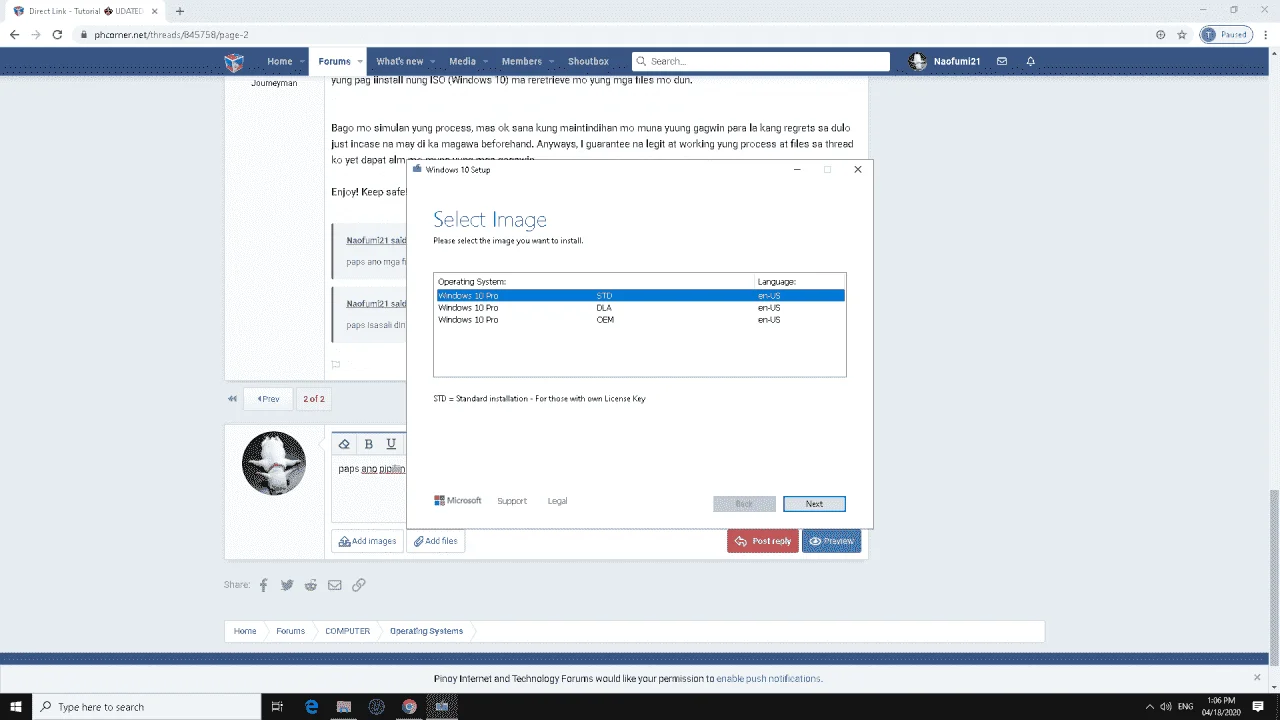Screen dimensions: 1280x720
Task: Click the taskbar search box
Action: (x=148, y=707)
